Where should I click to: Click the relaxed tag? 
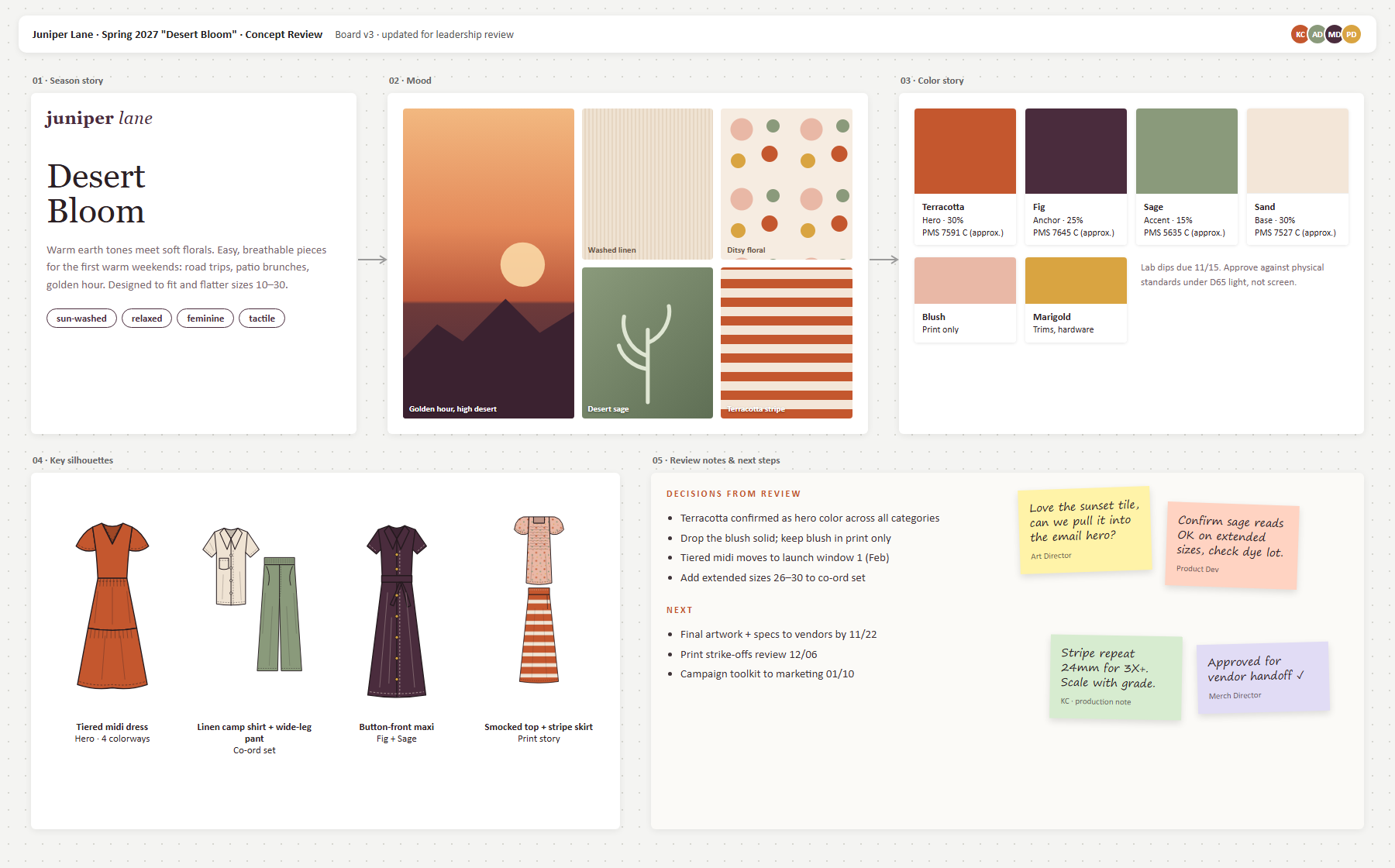[x=146, y=319]
